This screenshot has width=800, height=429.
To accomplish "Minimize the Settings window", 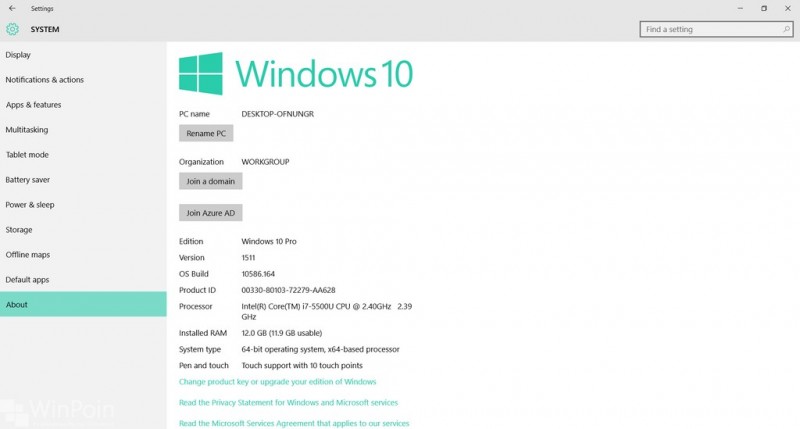I will (740, 8).
